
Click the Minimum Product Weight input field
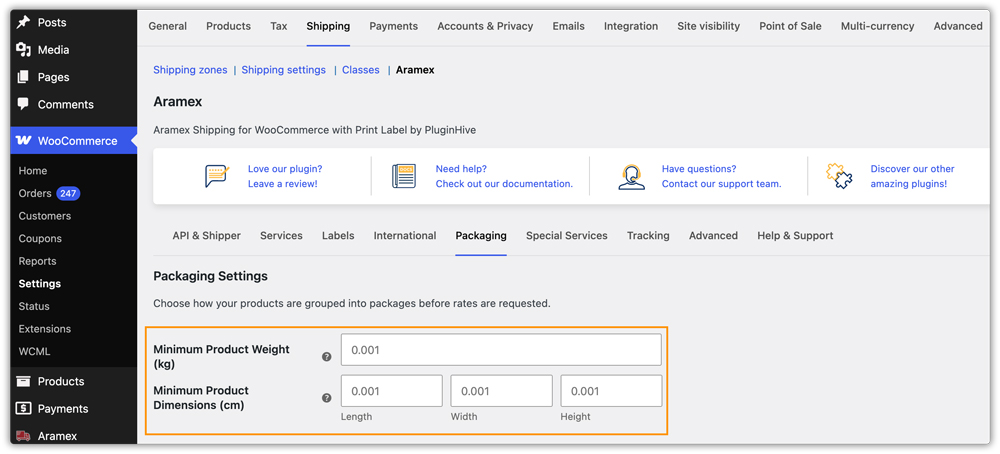(x=501, y=350)
